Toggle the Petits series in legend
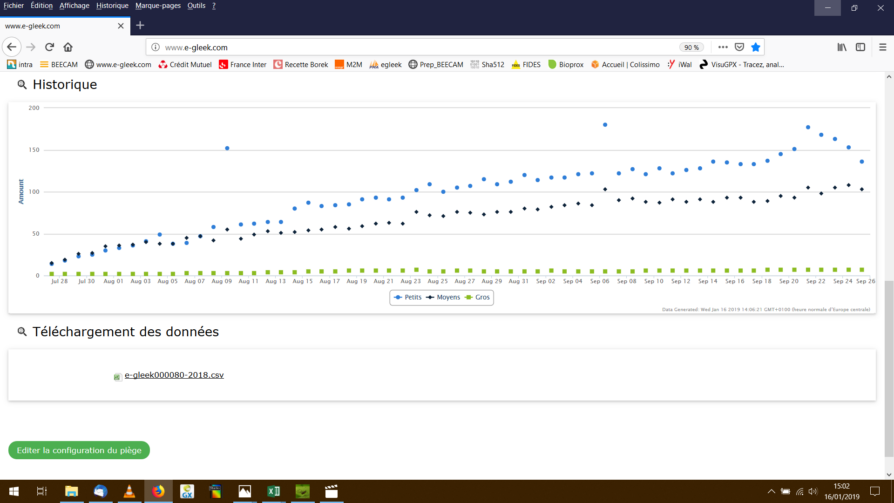This screenshot has width=894, height=503. pyautogui.click(x=408, y=297)
